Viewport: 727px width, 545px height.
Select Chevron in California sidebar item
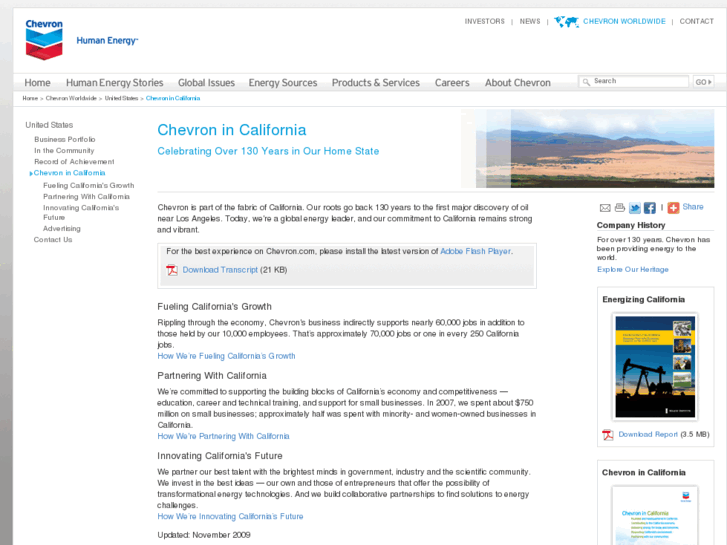pyautogui.click(x=70, y=173)
